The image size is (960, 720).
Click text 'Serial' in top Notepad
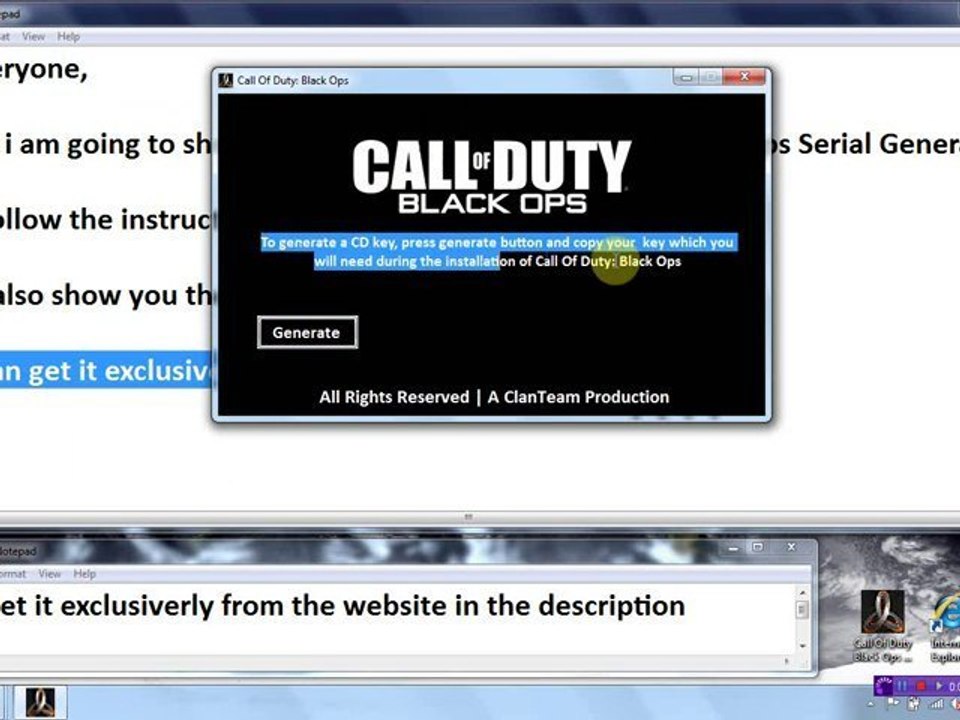(x=834, y=145)
